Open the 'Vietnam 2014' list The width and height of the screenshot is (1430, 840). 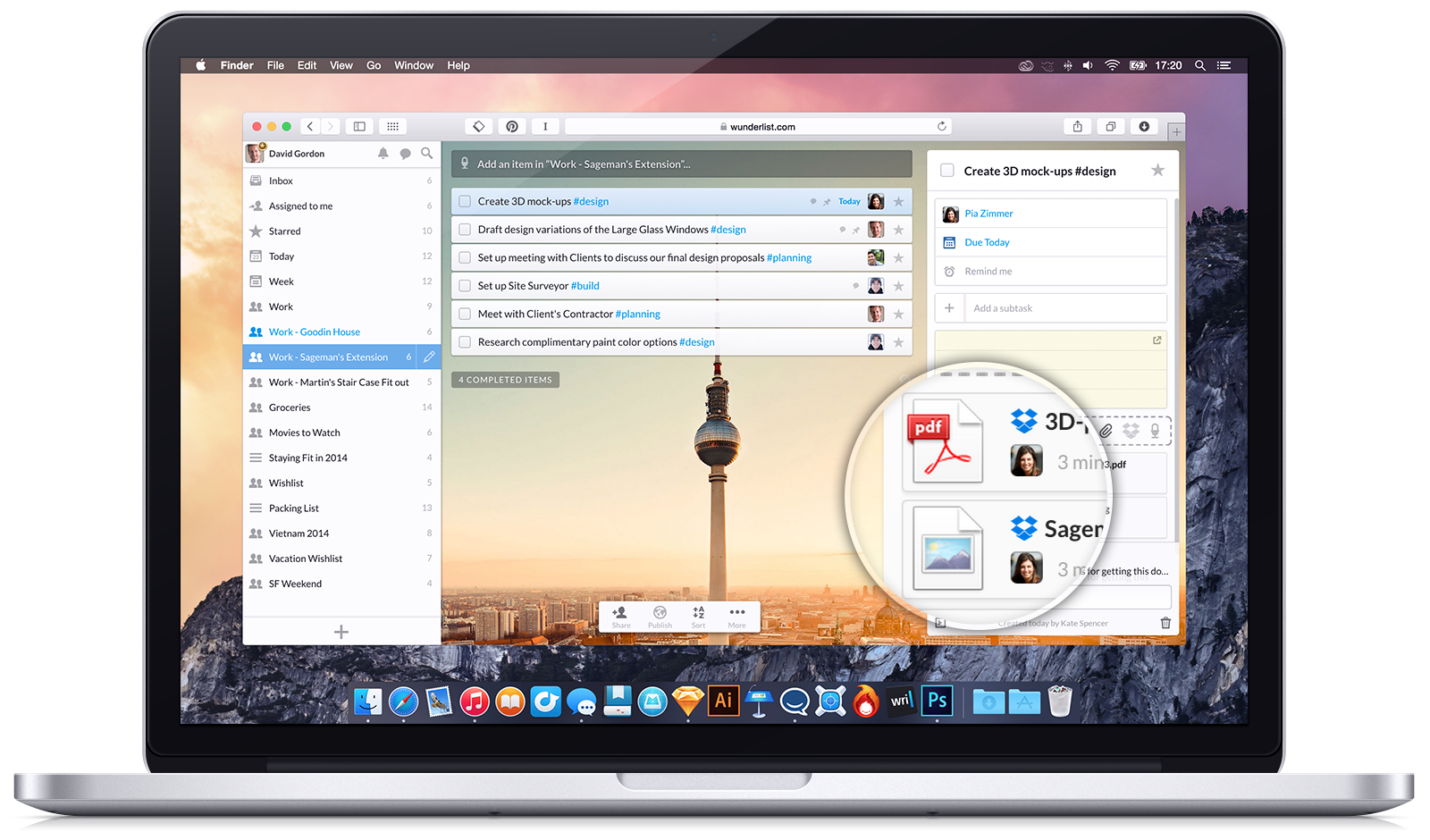tap(341, 533)
